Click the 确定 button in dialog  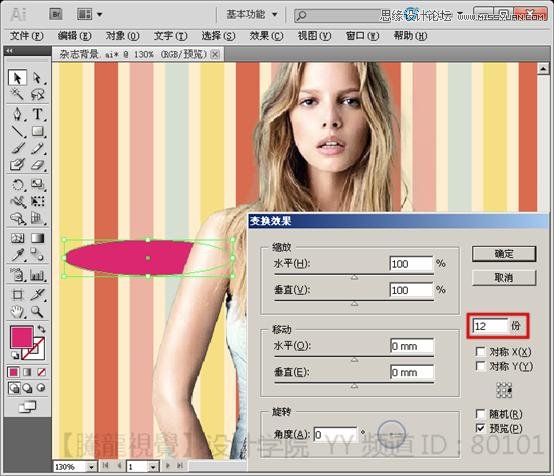(x=504, y=254)
